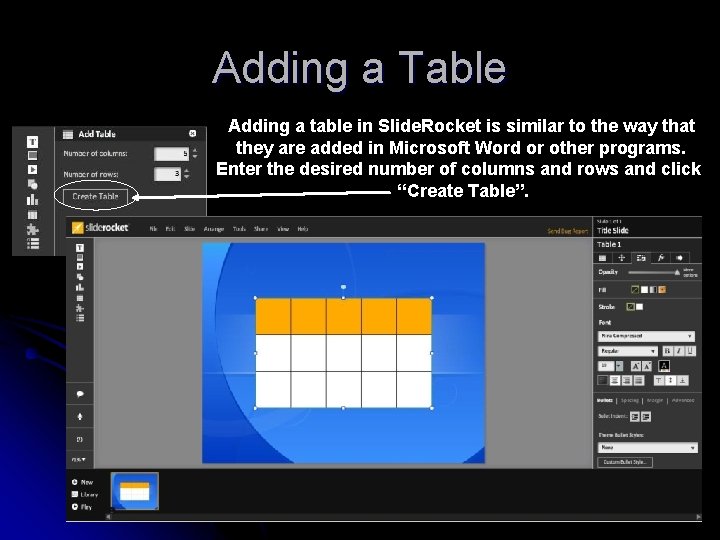The width and height of the screenshot is (720, 540).
Task: Open table properties tab icon
Action: coord(602,258)
